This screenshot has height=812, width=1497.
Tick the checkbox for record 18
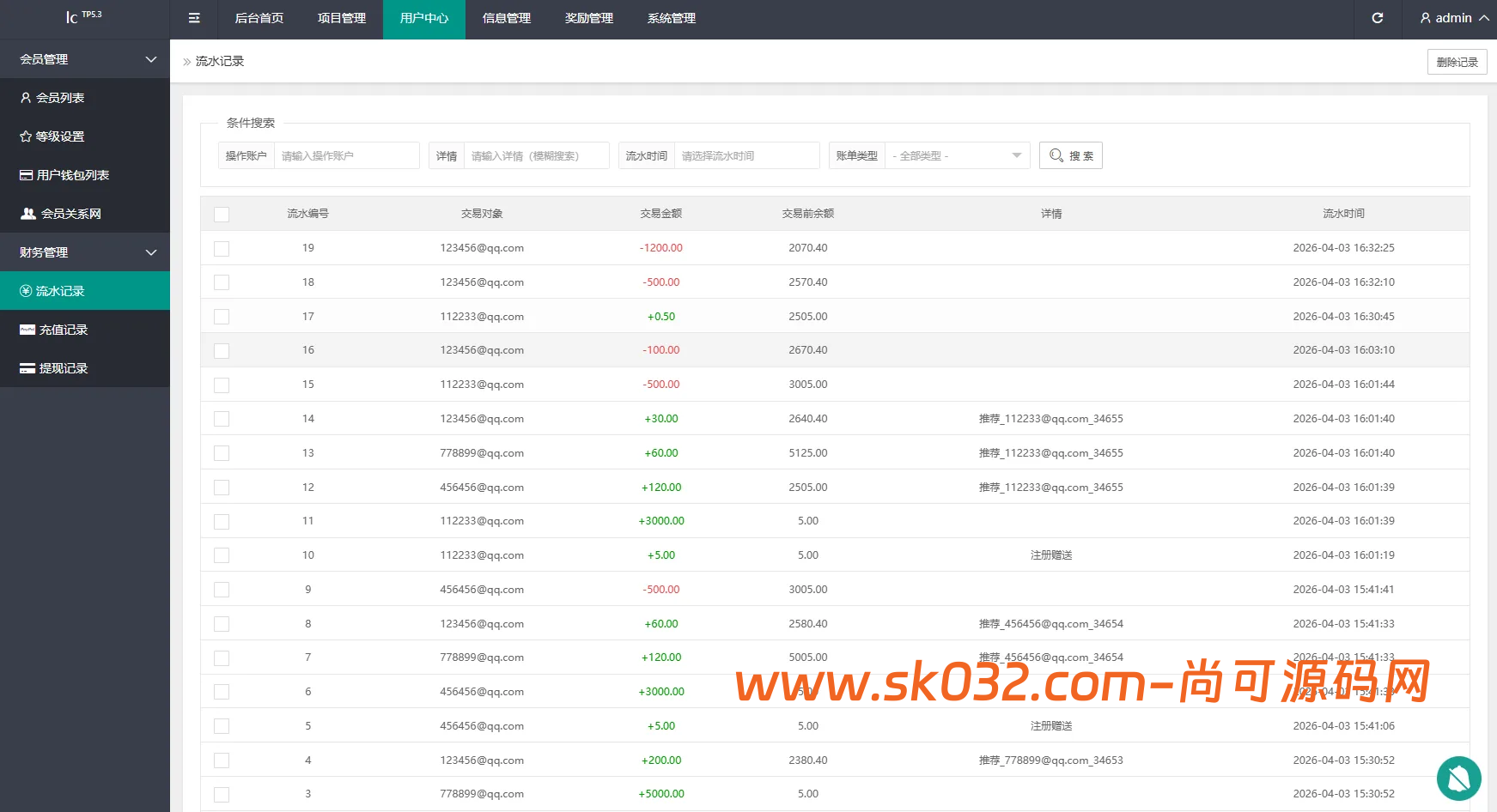(x=222, y=282)
